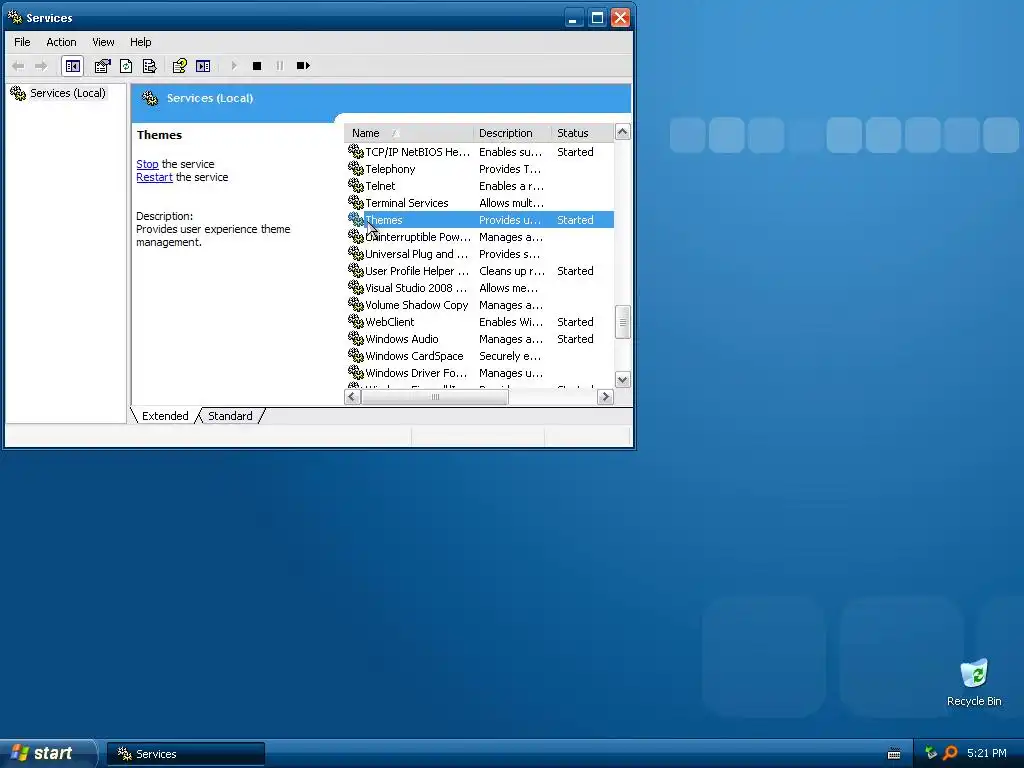Click the vertical scrollbar up arrow
Screen dimensions: 1024x768
[622, 132]
